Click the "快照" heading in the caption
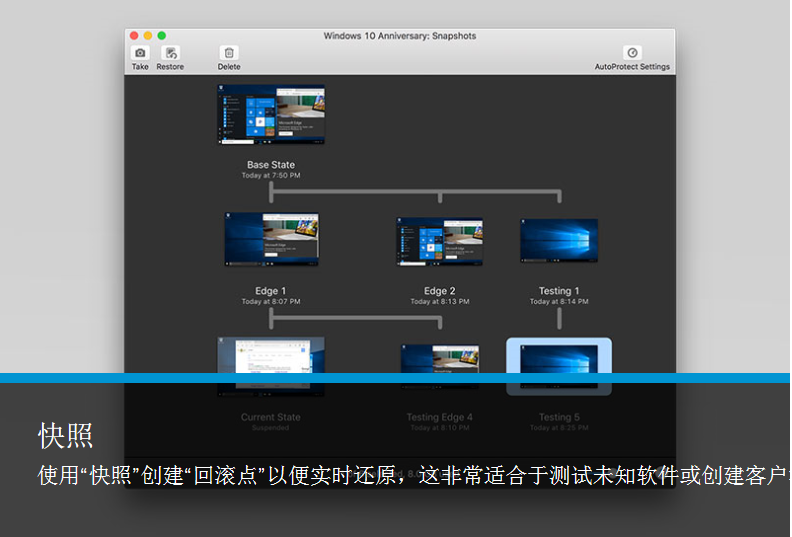792x537 pixels. pyautogui.click(x=66, y=436)
